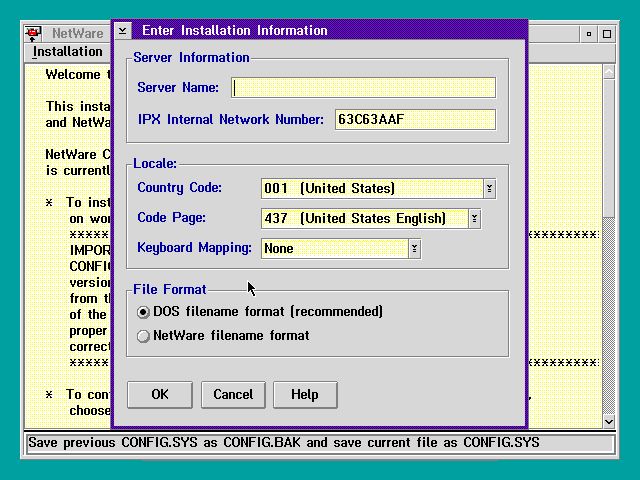Click the 'Server Name:' label
Viewport: 640px width, 480px height.
click(178, 87)
